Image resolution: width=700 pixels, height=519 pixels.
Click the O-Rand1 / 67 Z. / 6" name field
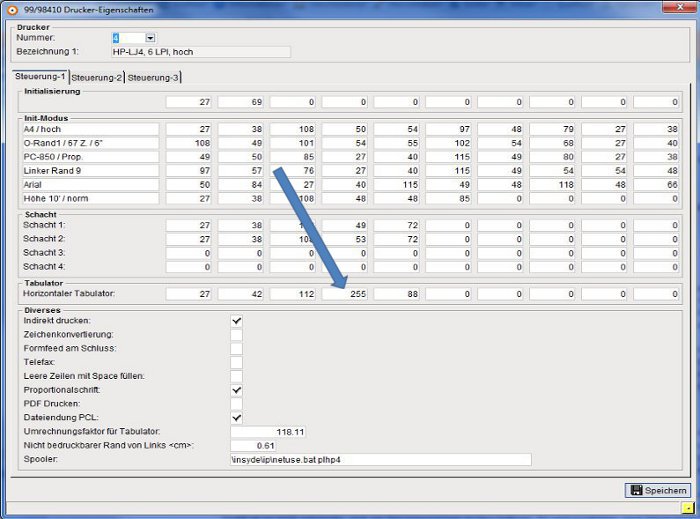[91, 143]
